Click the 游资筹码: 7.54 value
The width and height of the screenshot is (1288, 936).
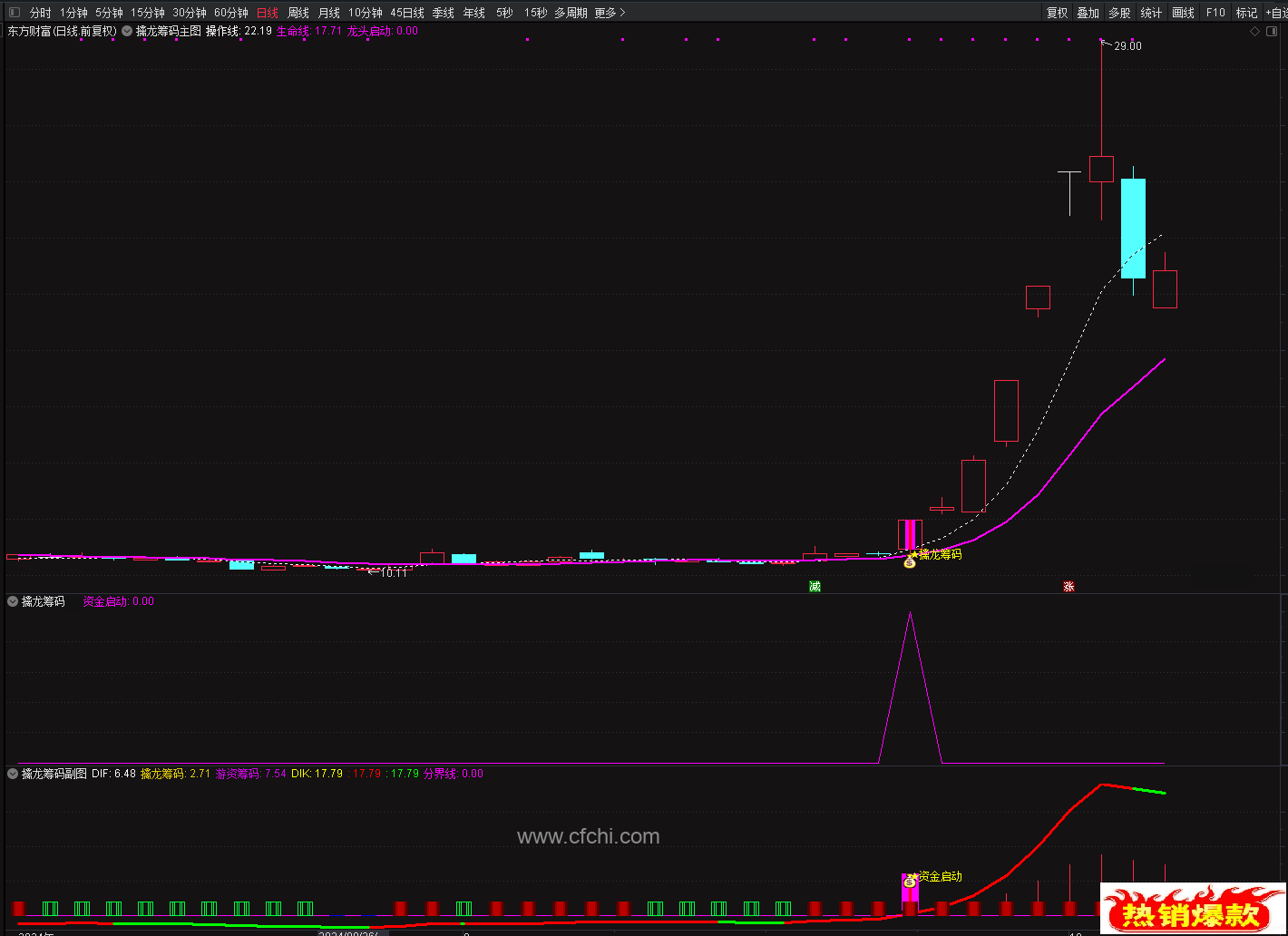click(x=251, y=774)
